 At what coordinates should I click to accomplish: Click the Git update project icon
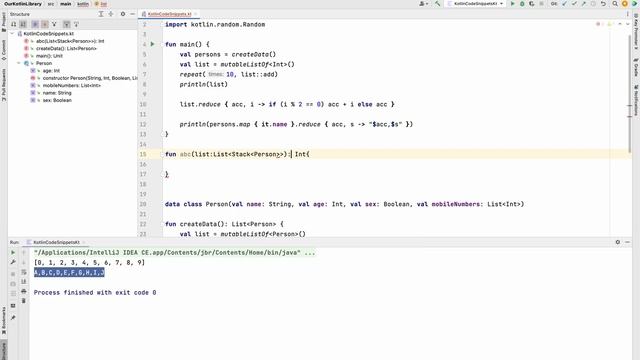click(x=564, y=4)
